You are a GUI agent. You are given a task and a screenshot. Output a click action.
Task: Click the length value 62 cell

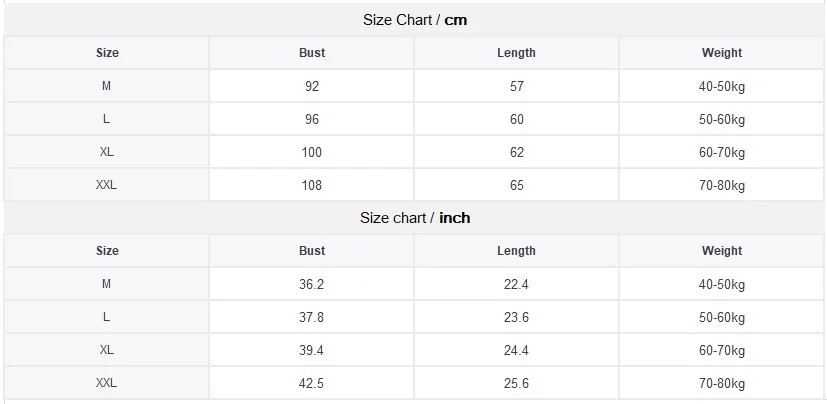[x=517, y=153]
